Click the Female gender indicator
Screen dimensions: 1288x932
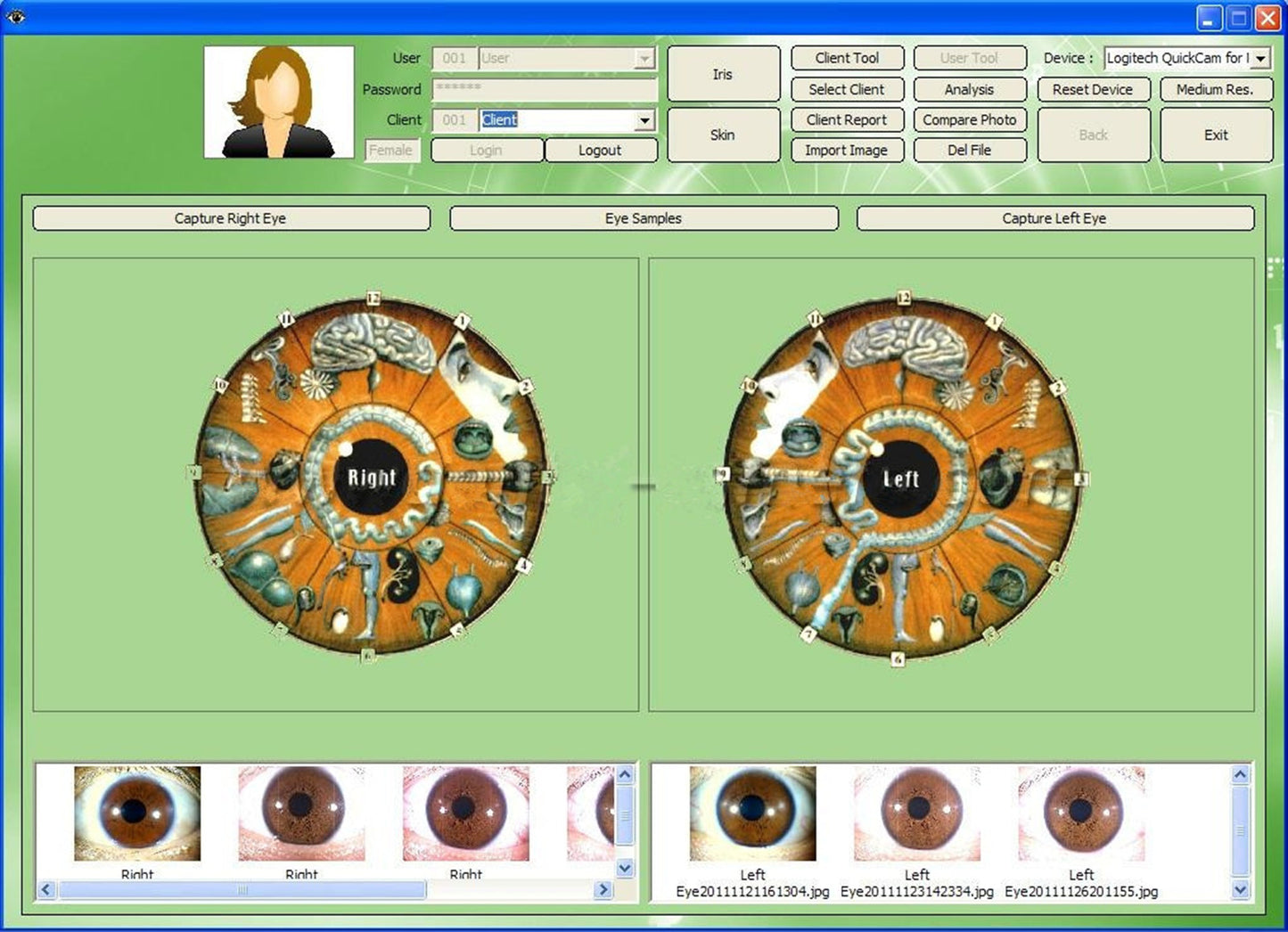[x=391, y=150]
